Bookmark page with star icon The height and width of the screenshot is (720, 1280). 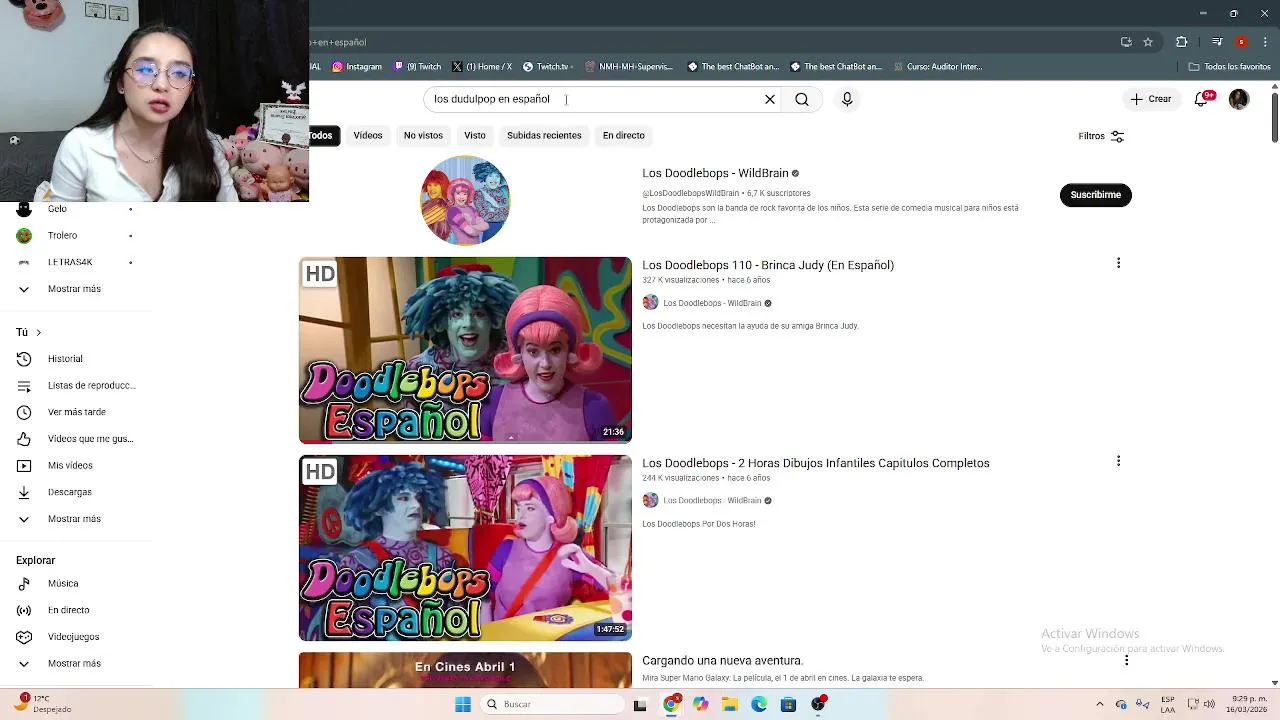click(x=1148, y=42)
